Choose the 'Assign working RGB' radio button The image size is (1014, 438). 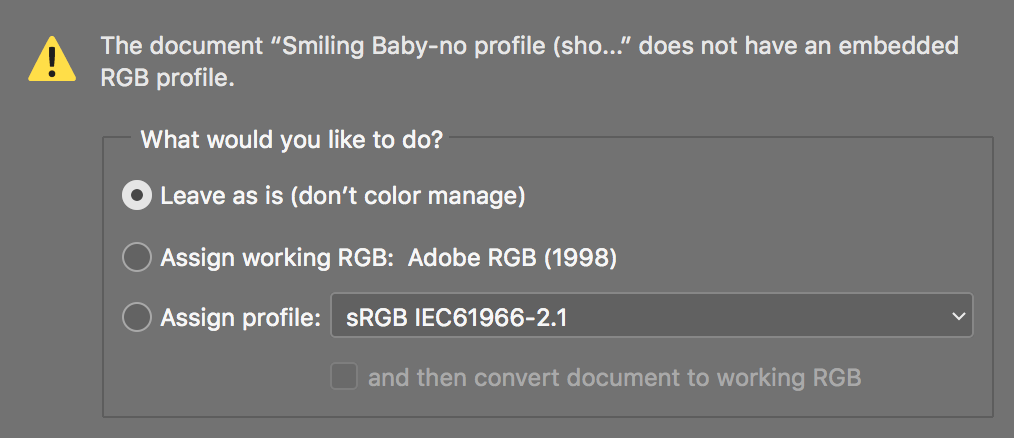click(x=136, y=258)
